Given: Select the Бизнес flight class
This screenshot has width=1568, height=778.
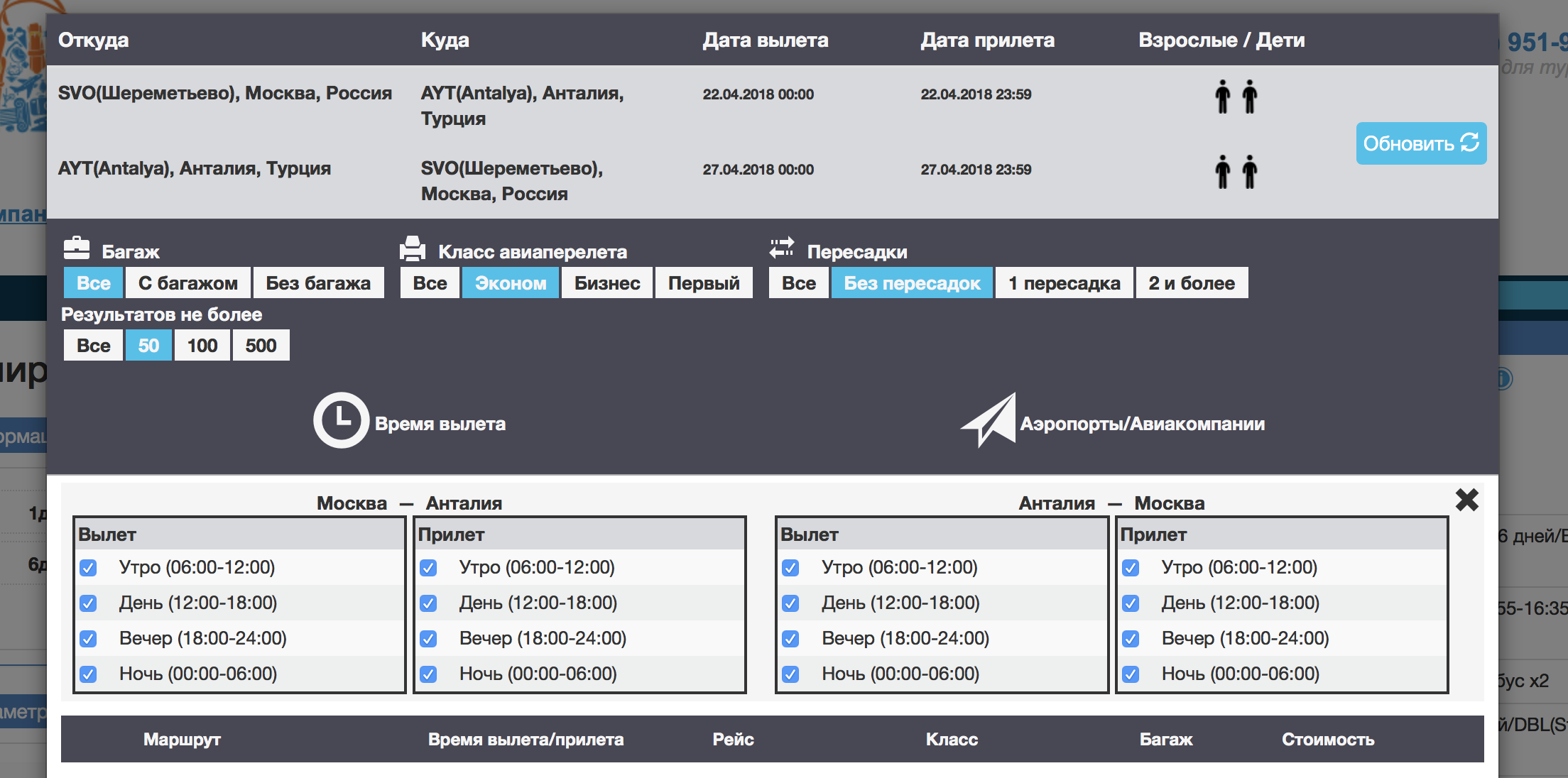Looking at the screenshot, I should pyautogui.click(x=606, y=283).
